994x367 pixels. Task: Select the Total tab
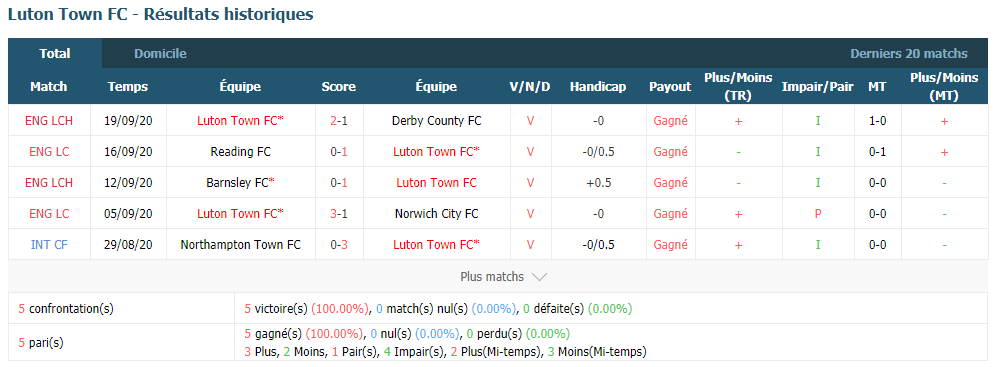55,54
